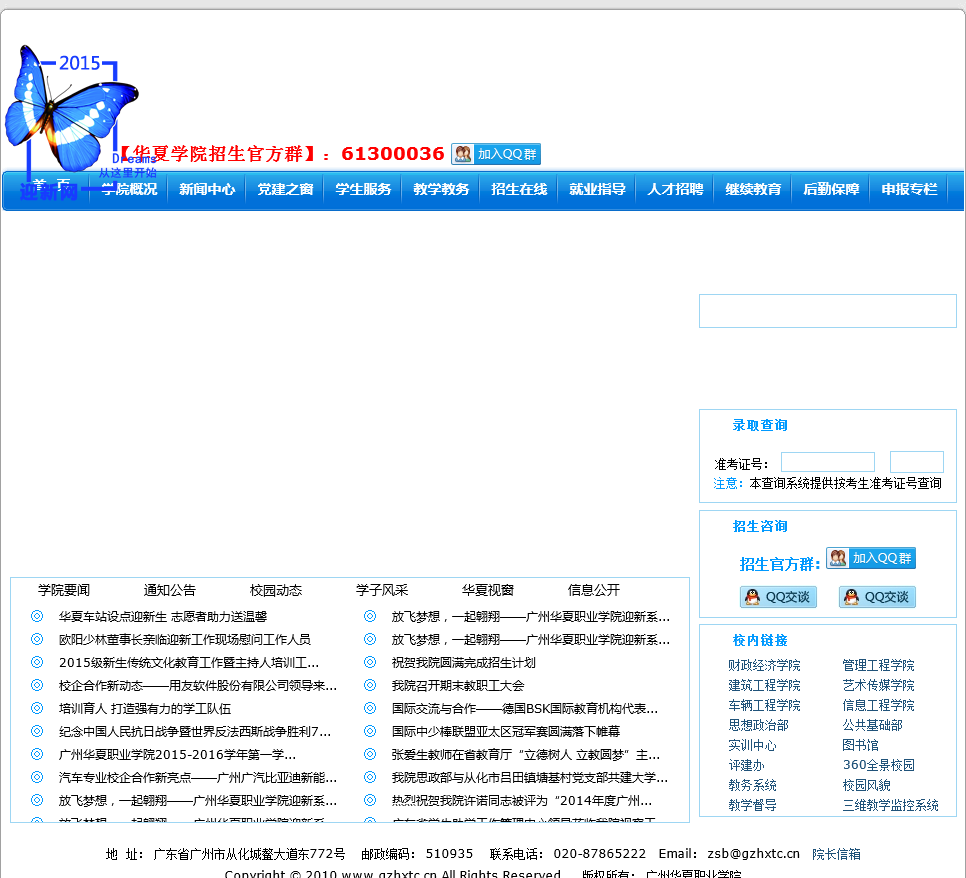This screenshot has height=878, width=966.
Task: Open the 教务系统 link
Action: coord(752,786)
